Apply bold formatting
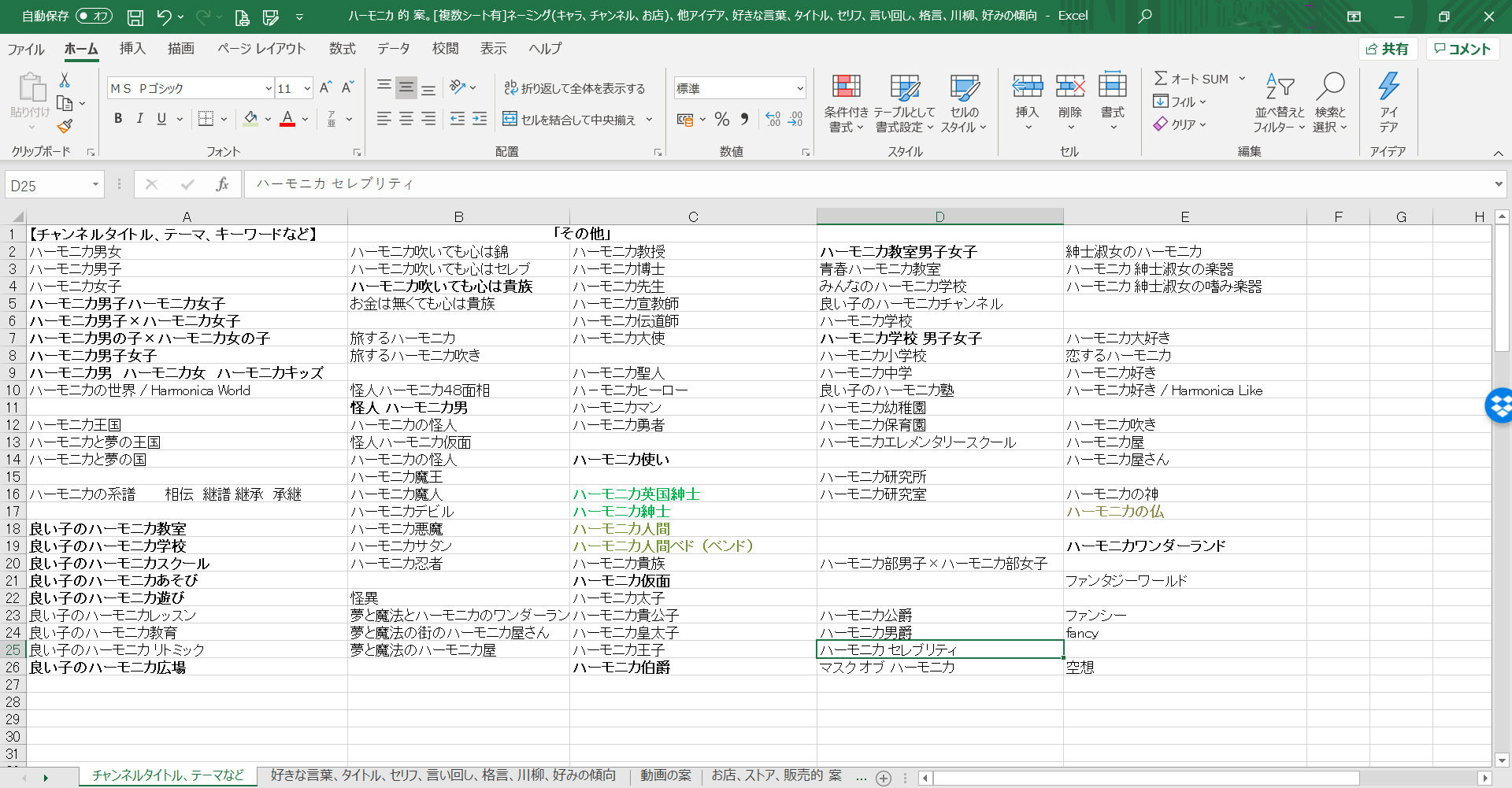1512x788 pixels. pos(118,118)
